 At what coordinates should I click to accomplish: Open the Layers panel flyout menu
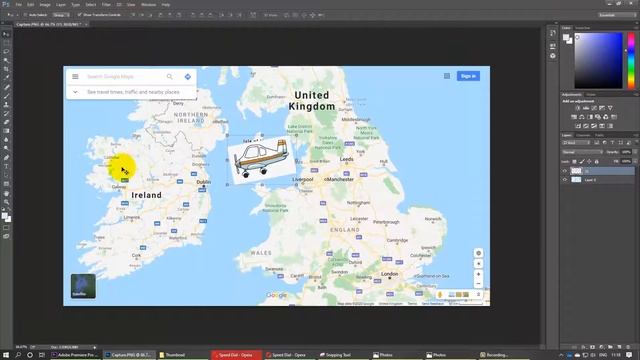(x=636, y=135)
